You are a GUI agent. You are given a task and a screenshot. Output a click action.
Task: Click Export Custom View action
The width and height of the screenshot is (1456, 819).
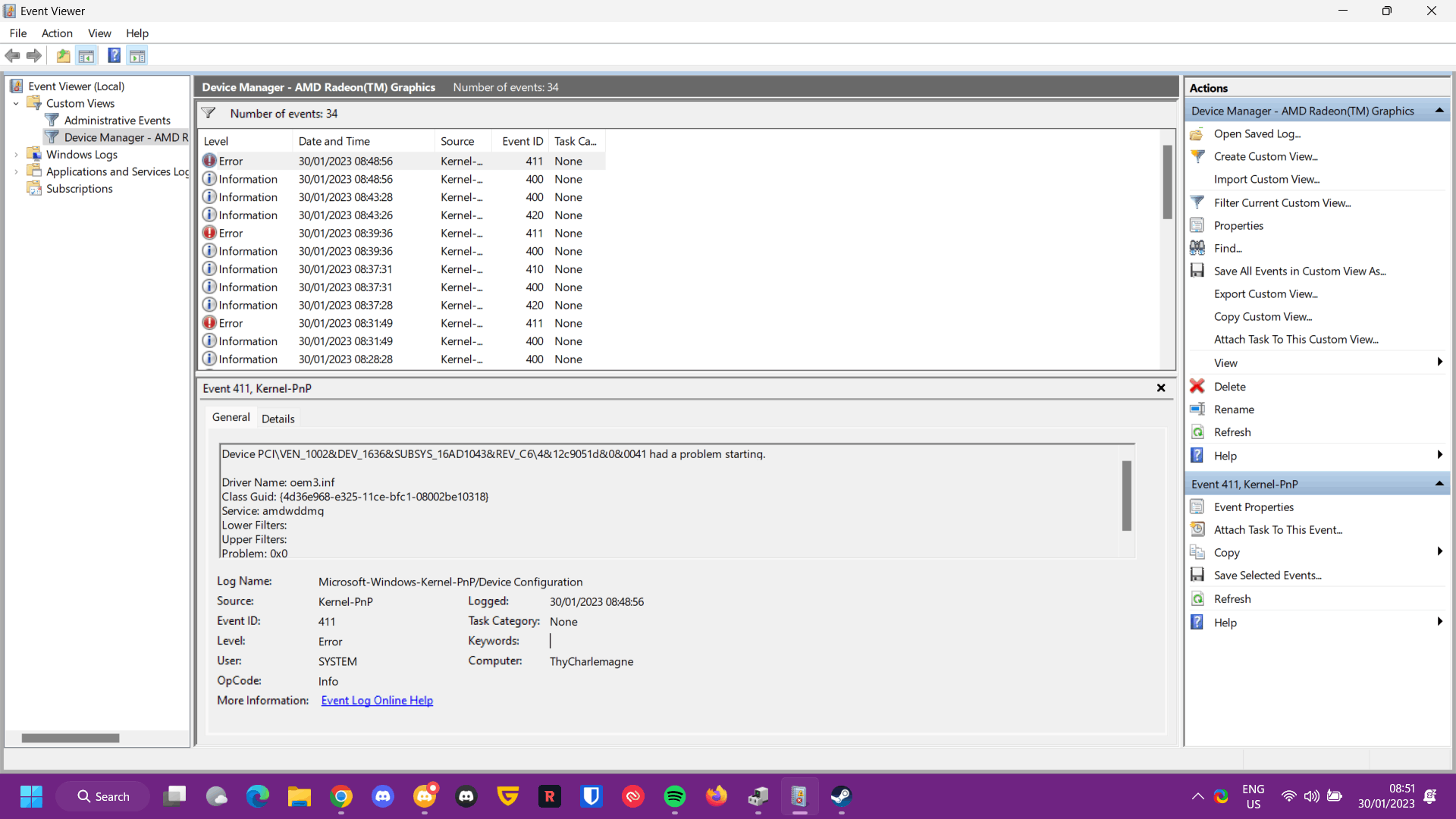pyautogui.click(x=1266, y=293)
